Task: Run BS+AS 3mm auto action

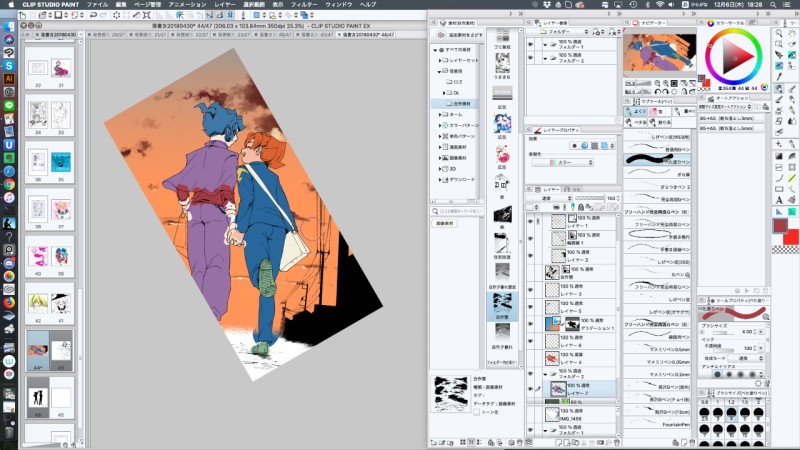Action: [731, 118]
